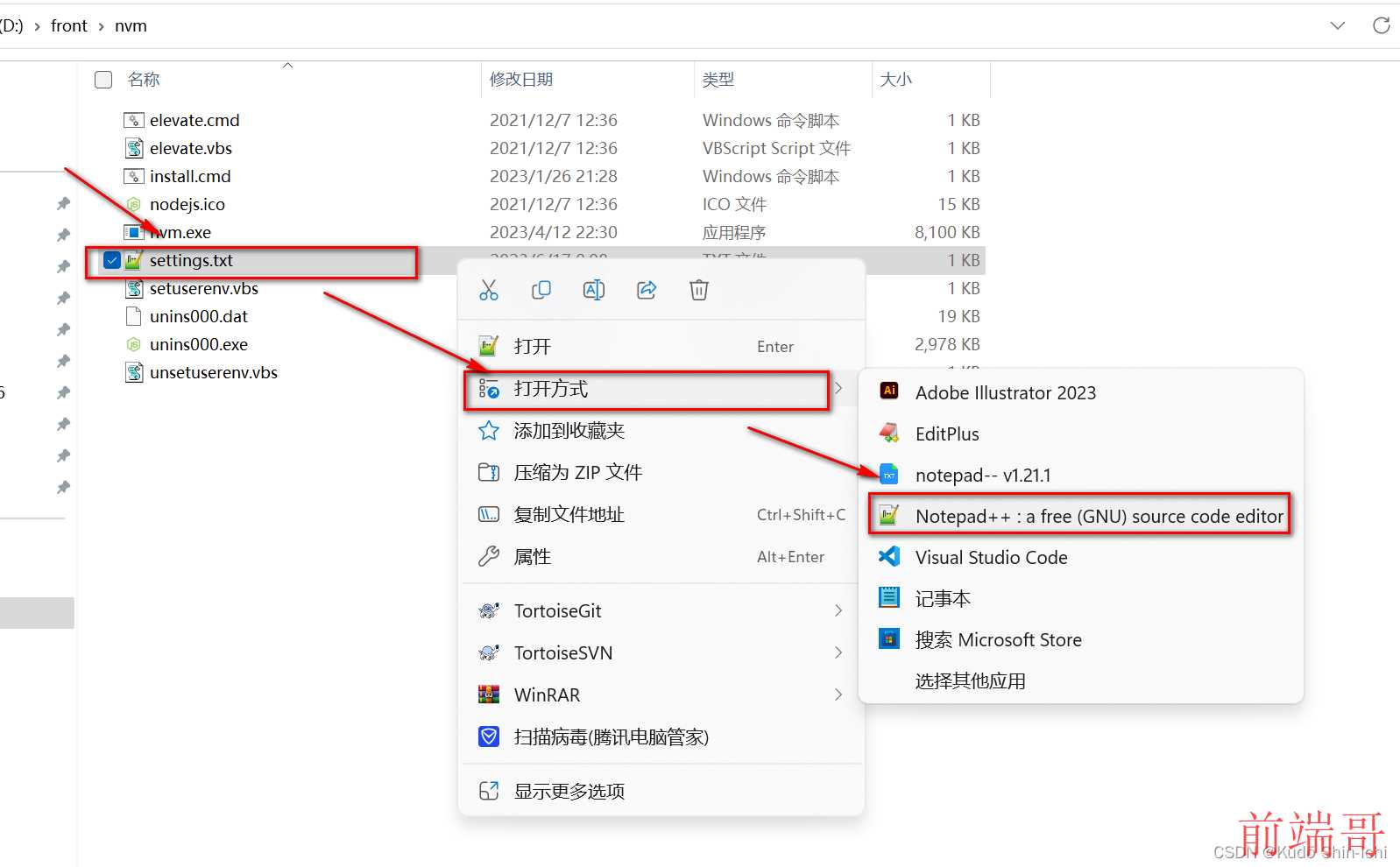Image resolution: width=1400 pixels, height=867 pixels.
Task: Click the unins000.exe file icon
Action: (x=134, y=344)
